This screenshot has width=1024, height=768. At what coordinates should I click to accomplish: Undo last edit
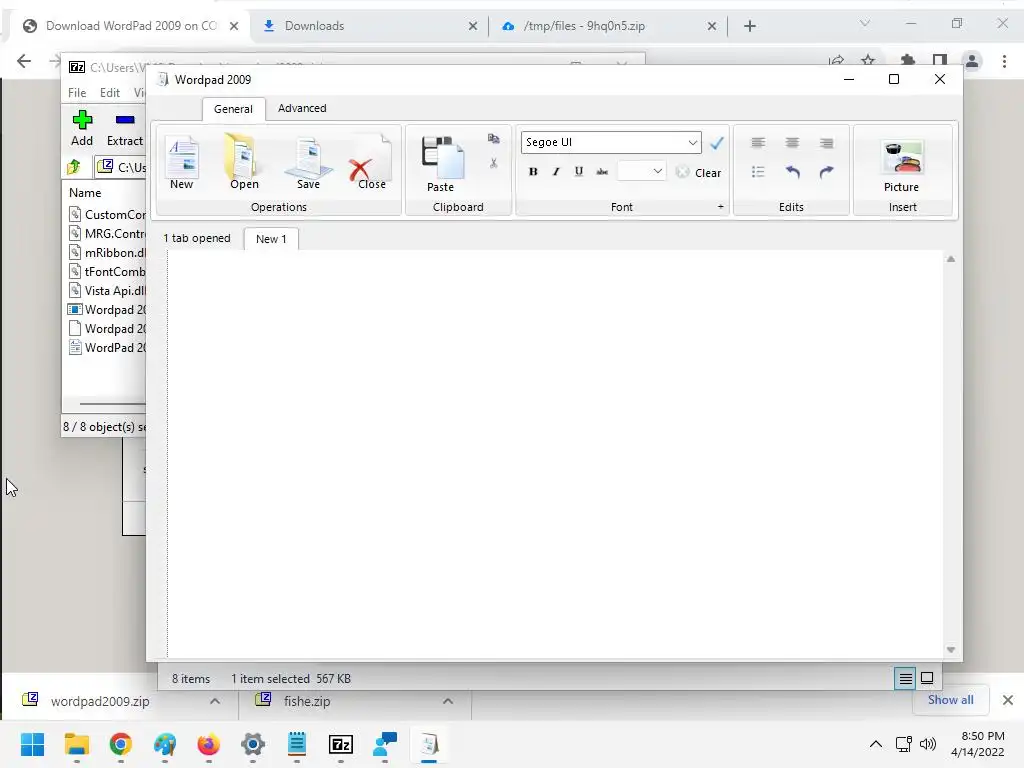point(792,172)
